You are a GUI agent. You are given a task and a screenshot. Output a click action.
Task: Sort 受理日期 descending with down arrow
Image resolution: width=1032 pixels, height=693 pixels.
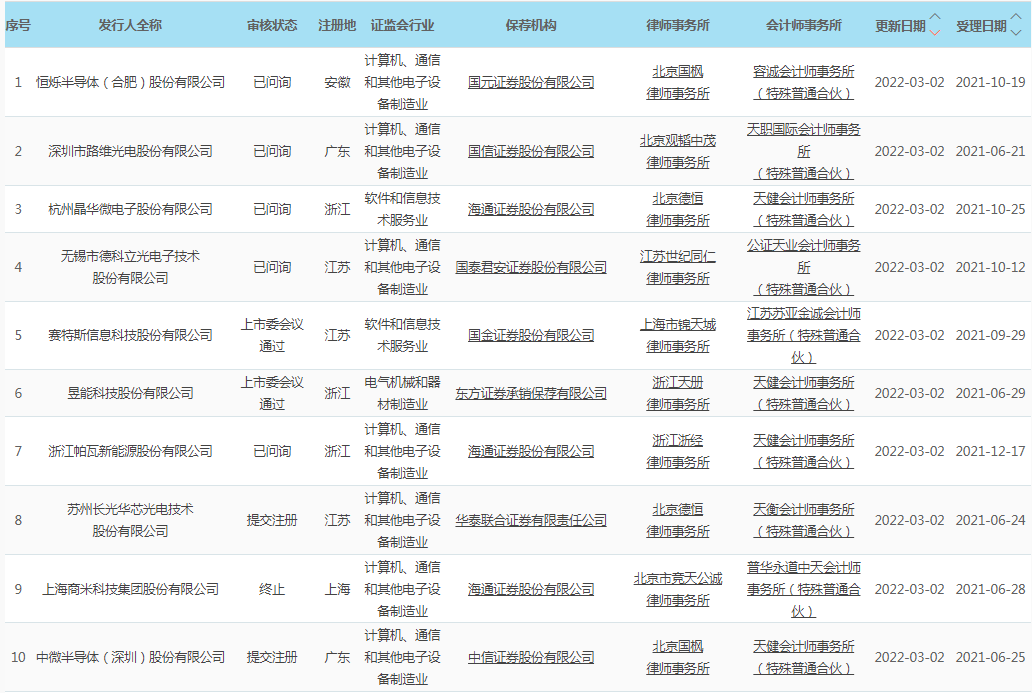pyautogui.click(x=1017, y=32)
